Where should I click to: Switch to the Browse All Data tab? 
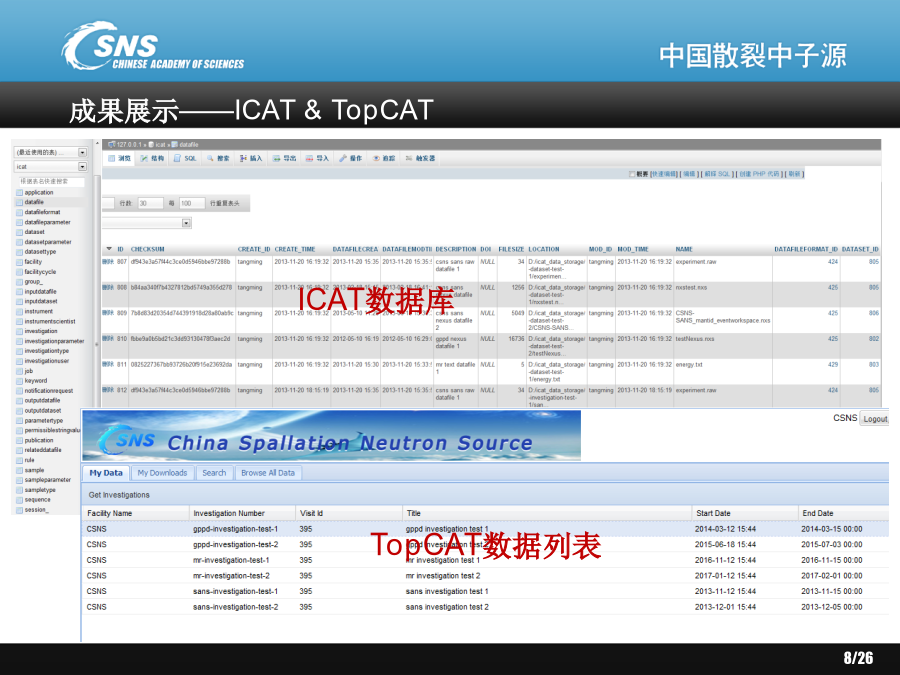point(268,473)
